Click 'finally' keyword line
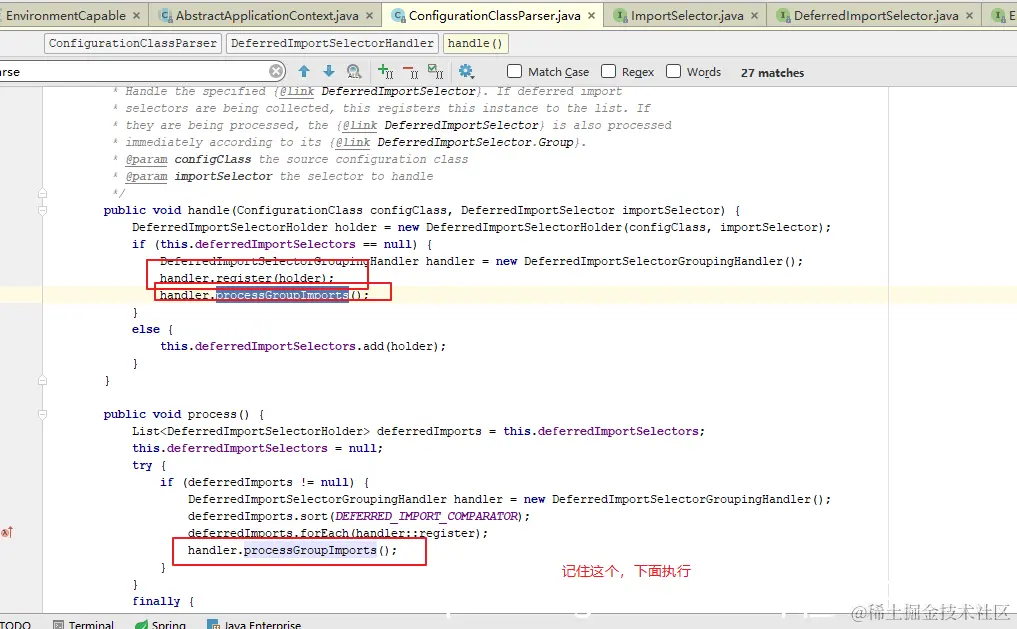The image size is (1017, 629). [x=156, y=601]
